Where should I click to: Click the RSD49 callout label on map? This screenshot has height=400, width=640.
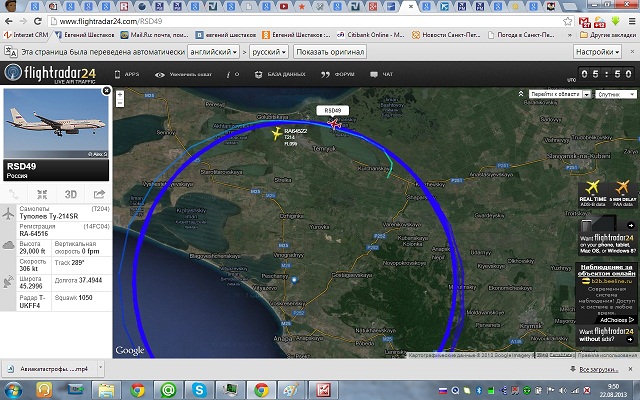pyautogui.click(x=333, y=110)
